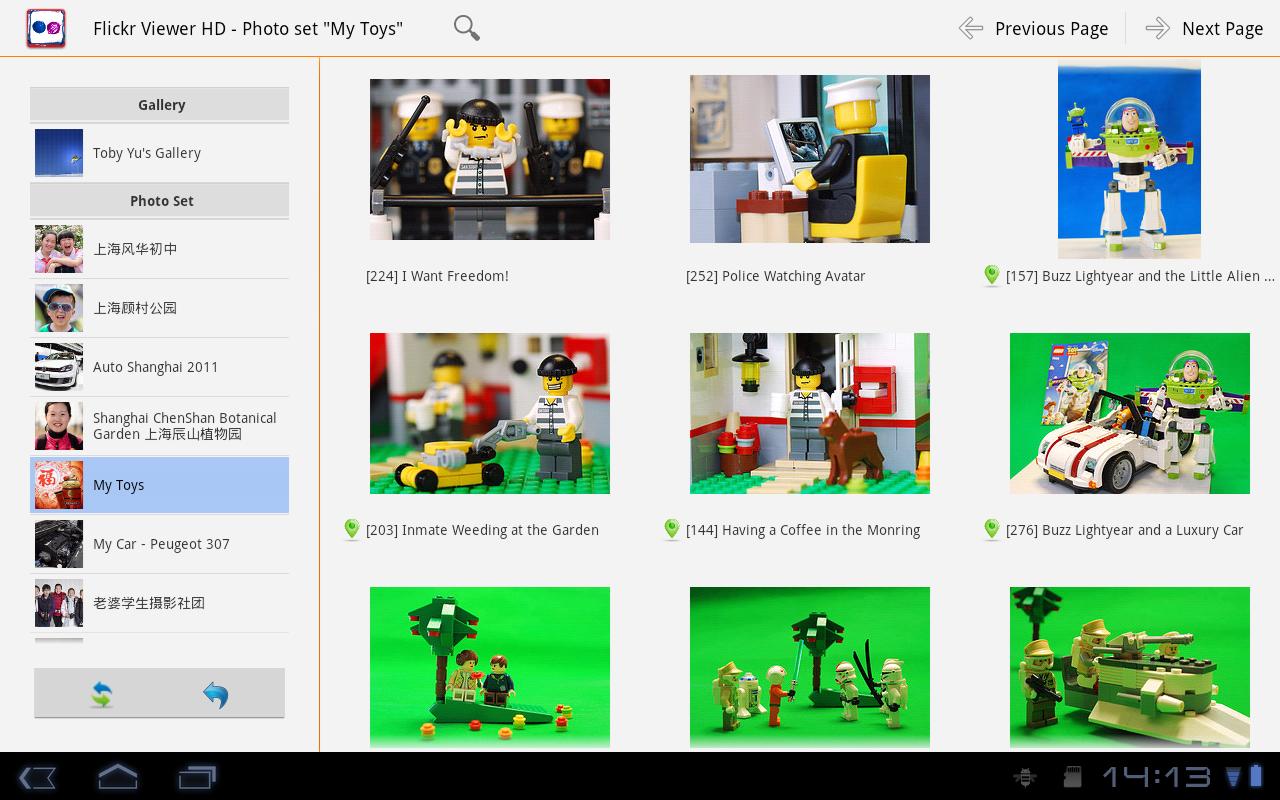This screenshot has width=1280, height=800.
Task: Click caption [203] Inmate Weeding at the Garden
Action: tap(482, 530)
